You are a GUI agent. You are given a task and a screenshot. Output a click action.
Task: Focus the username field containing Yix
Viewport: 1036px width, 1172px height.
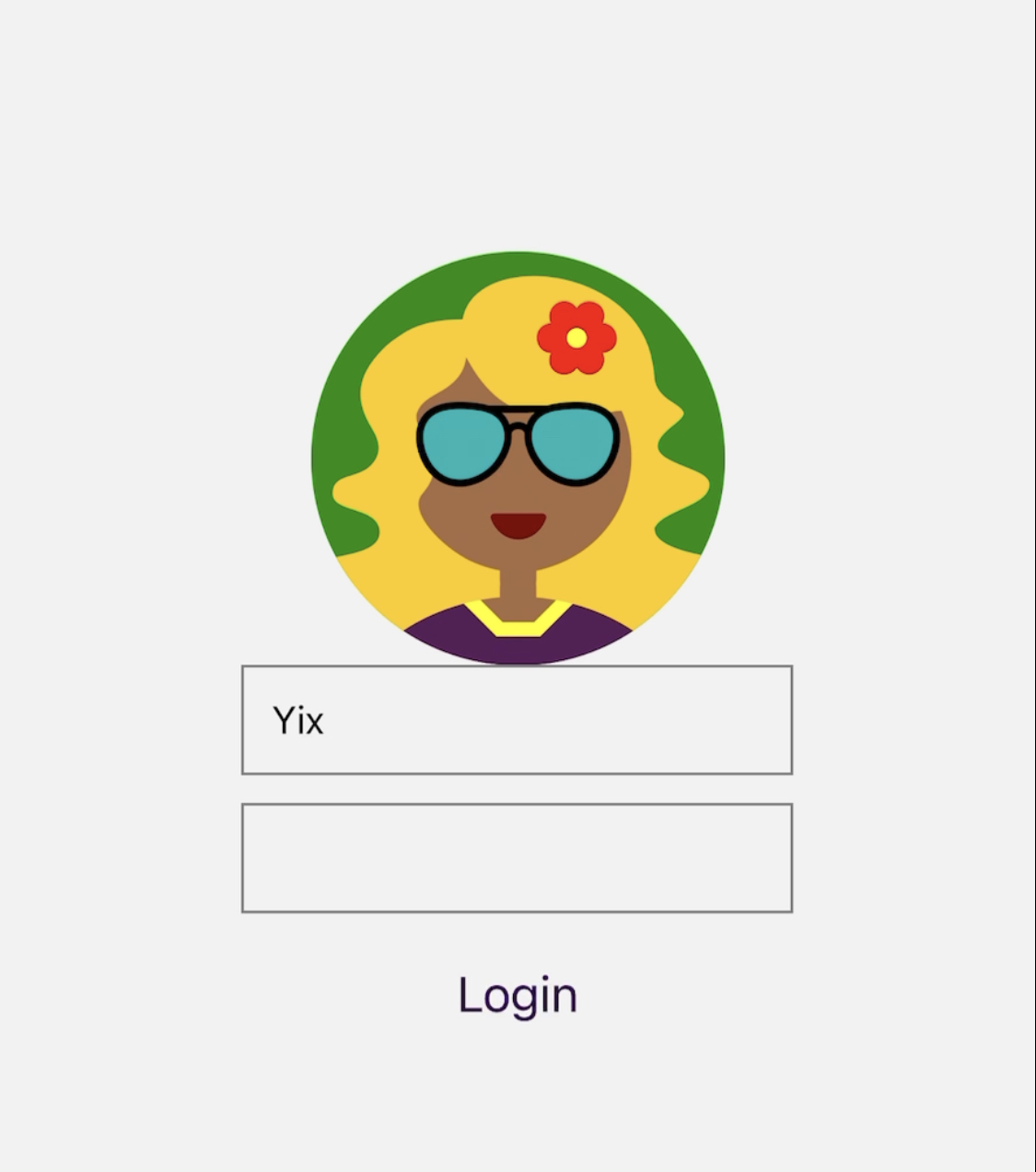click(x=517, y=720)
